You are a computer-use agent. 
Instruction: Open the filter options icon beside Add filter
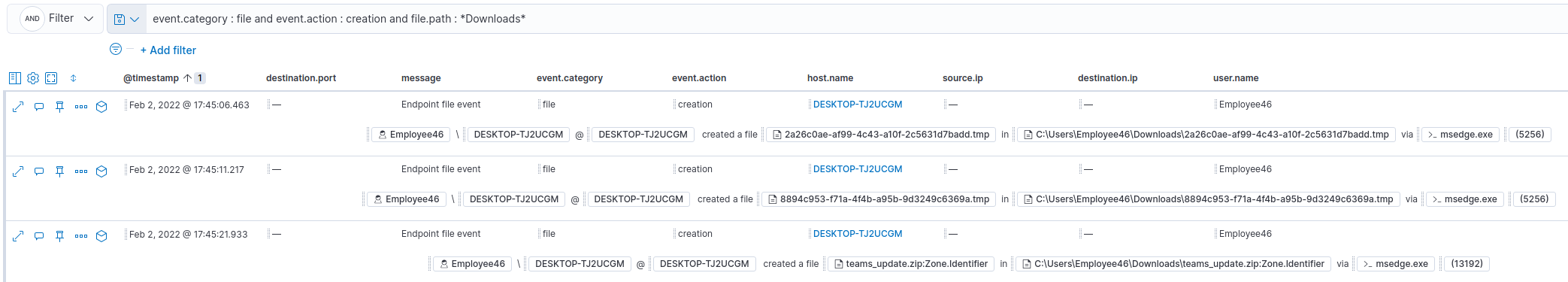coord(116,50)
